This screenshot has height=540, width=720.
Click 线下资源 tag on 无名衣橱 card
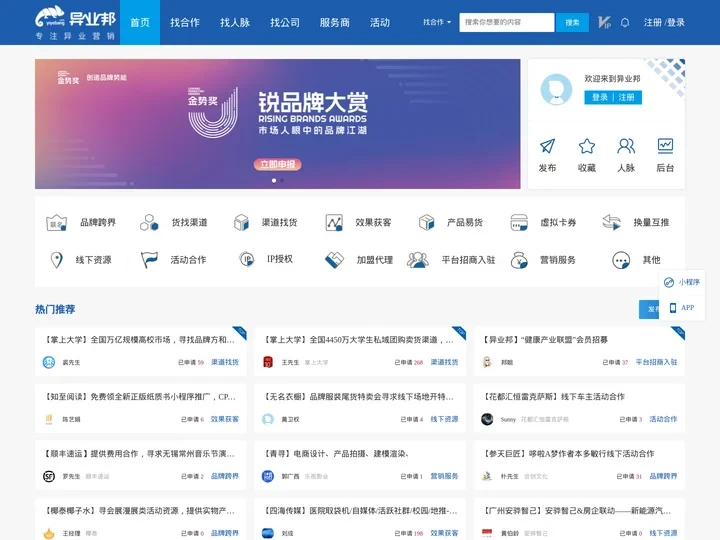(444, 419)
